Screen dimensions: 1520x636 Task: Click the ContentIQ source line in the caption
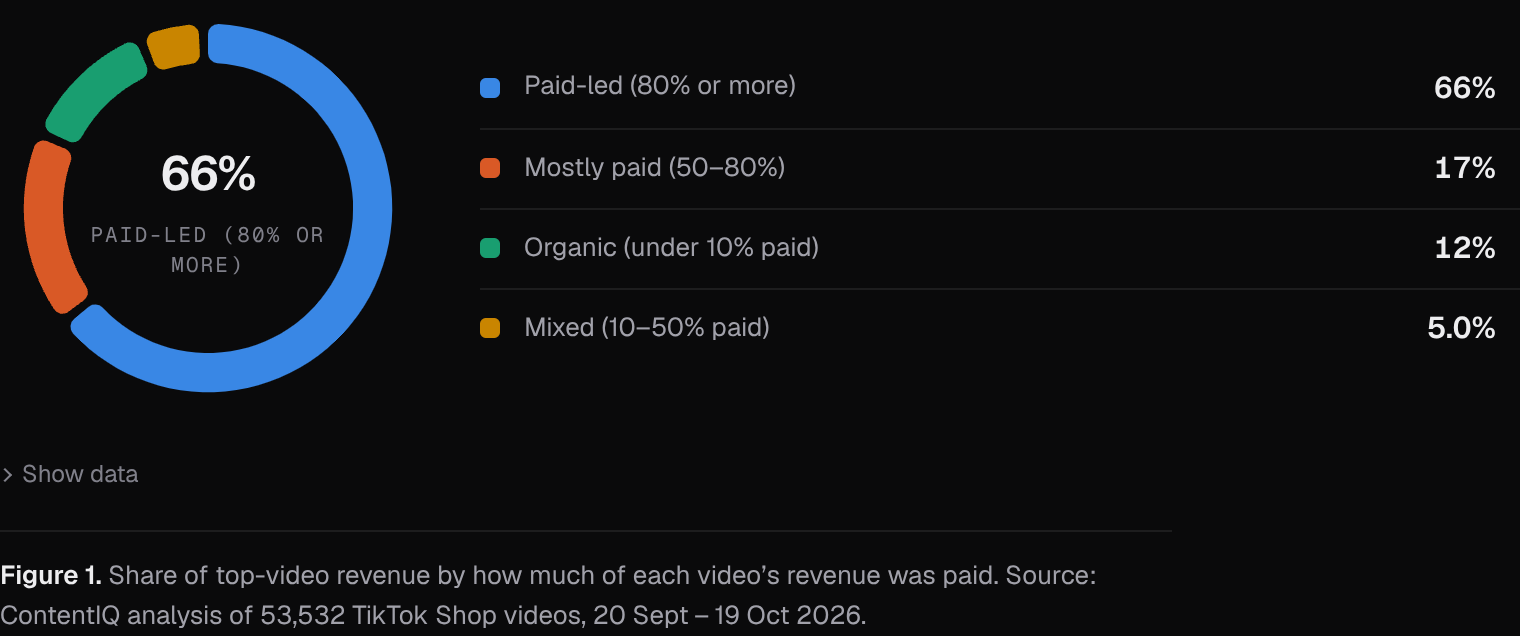click(432, 615)
